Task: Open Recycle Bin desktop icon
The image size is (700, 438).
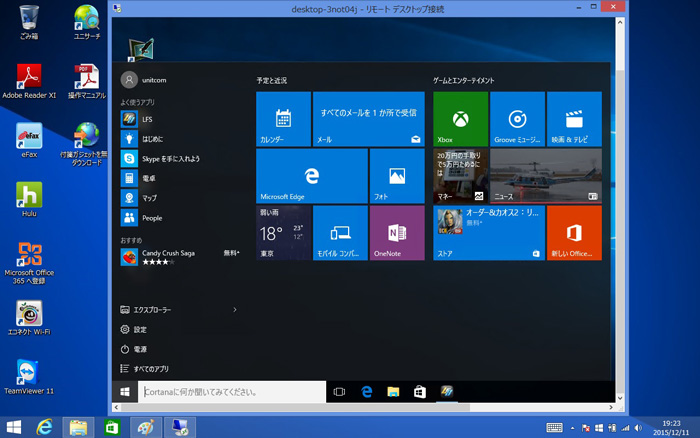Action: [x=29, y=21]
